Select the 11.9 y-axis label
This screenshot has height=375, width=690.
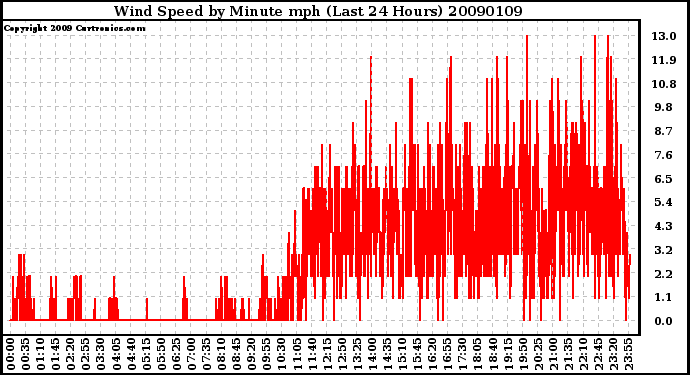(664, 60)
